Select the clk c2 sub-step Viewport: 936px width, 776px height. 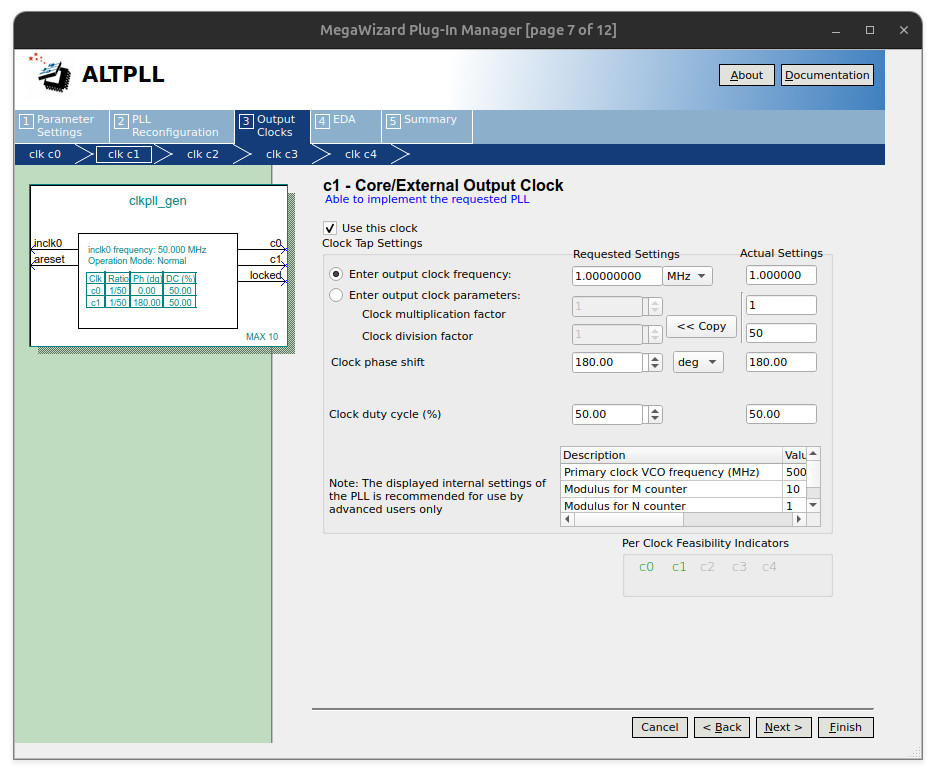[203, 154]
